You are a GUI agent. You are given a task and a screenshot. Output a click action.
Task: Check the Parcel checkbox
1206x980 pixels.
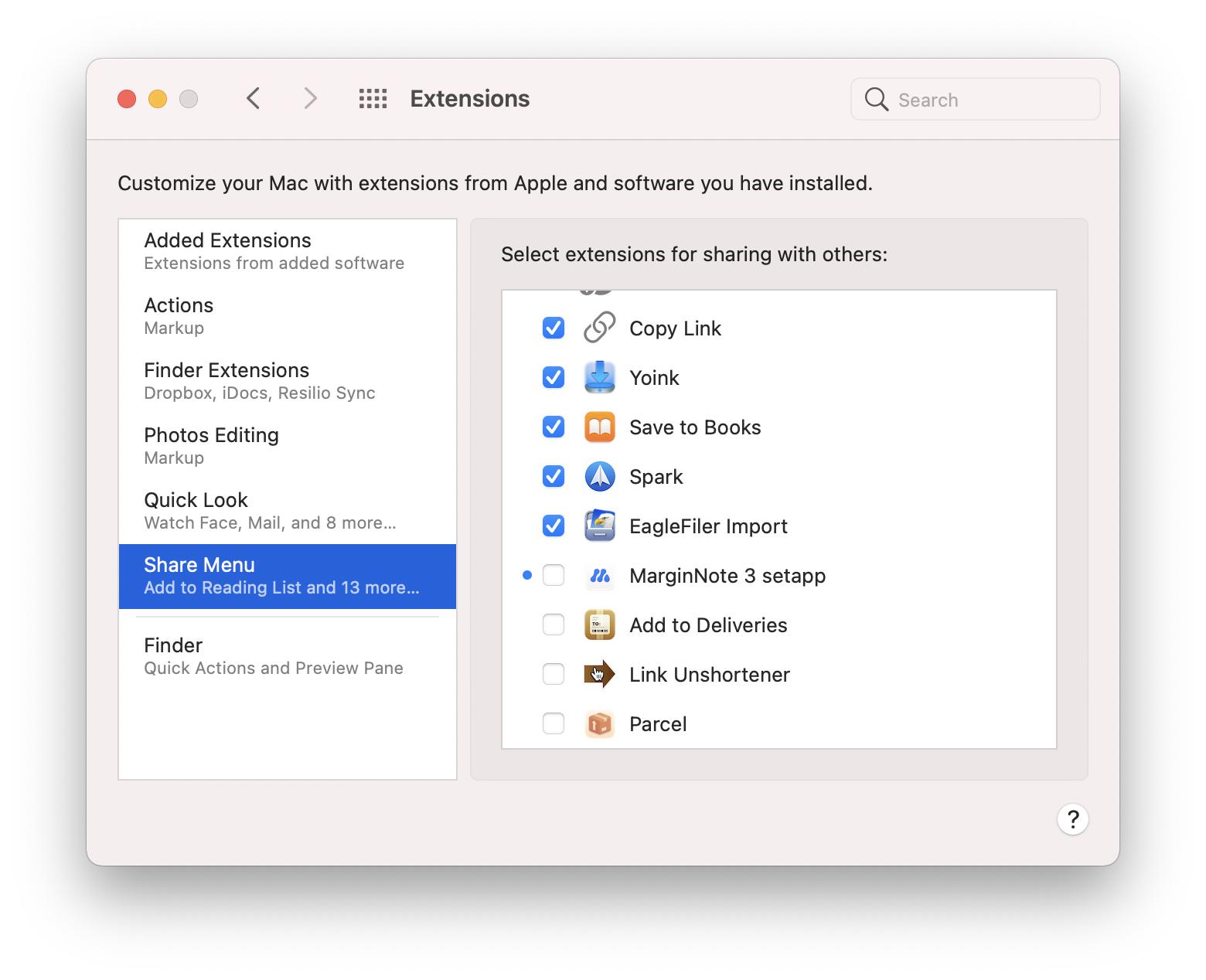(x=554, y=723)
